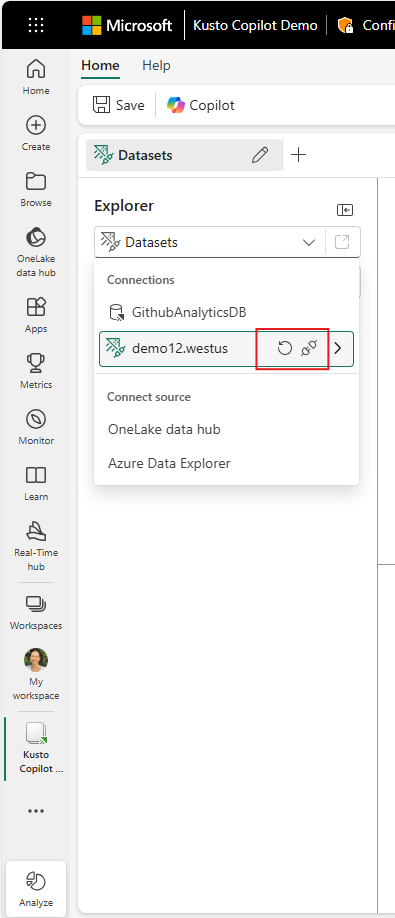Refresh the demo12.westus connection
This screenshot has width=395, height=918.
[x=284, y=349]
